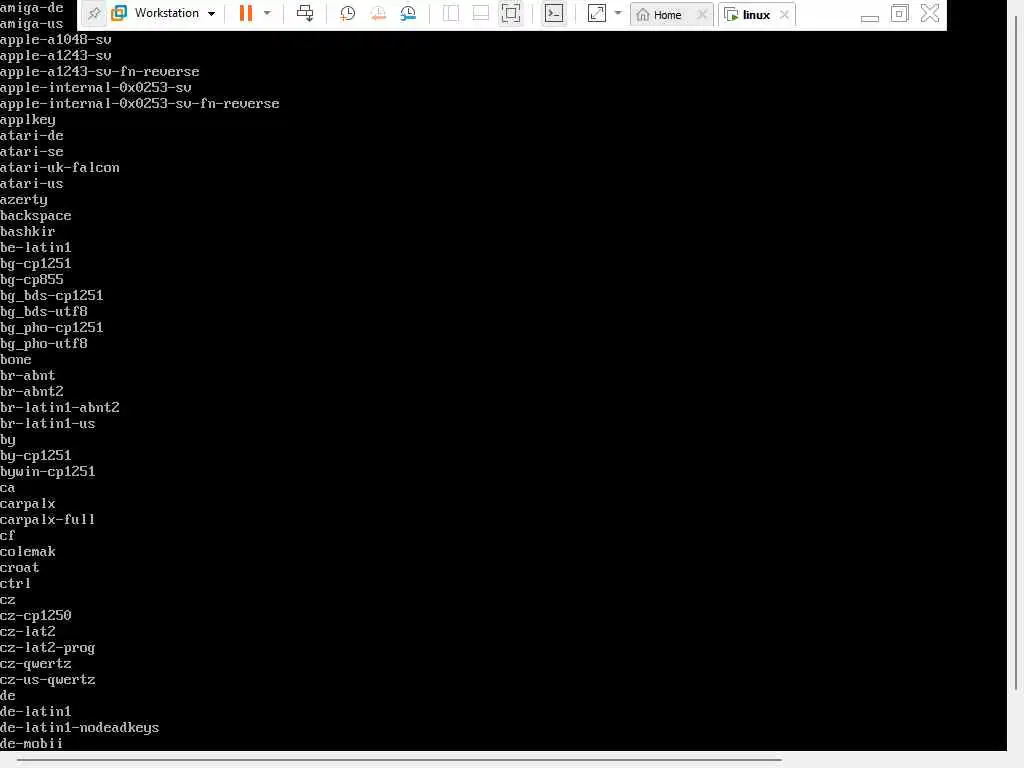
Task: Click the 'bywin-cp1251' entry
Action: tap(48, 472)
